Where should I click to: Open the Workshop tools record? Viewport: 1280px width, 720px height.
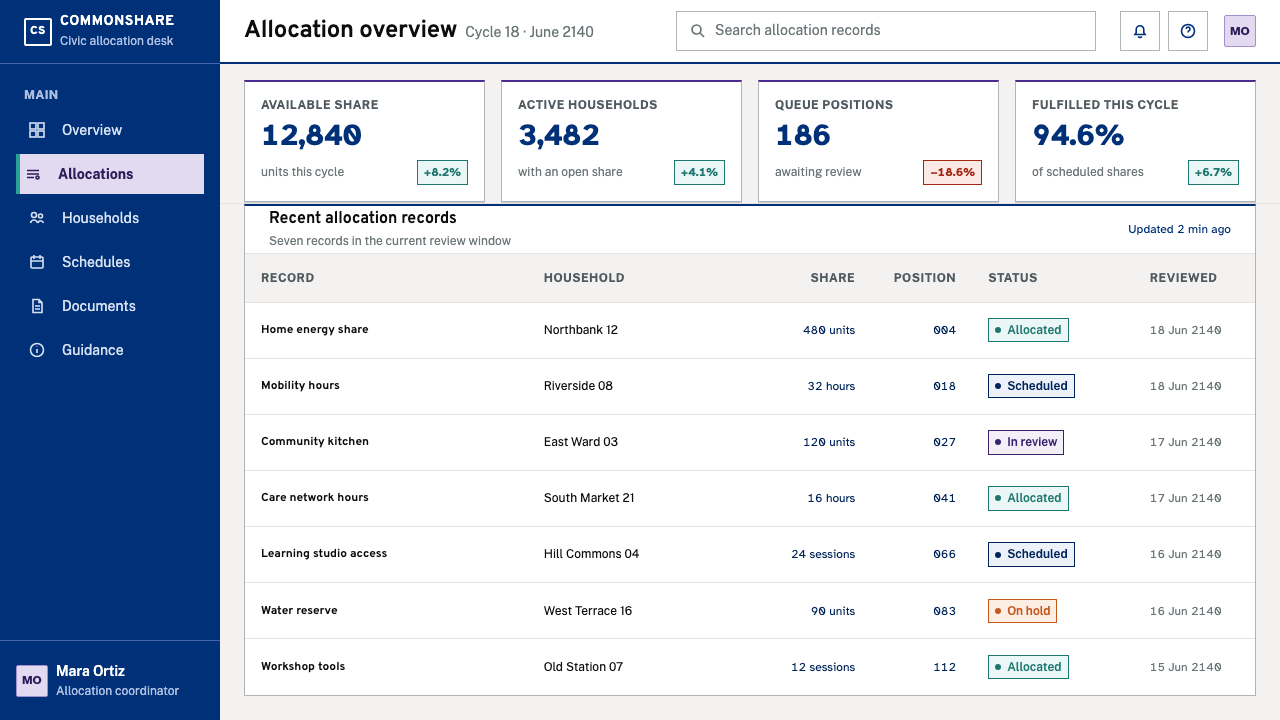[750, 666]
